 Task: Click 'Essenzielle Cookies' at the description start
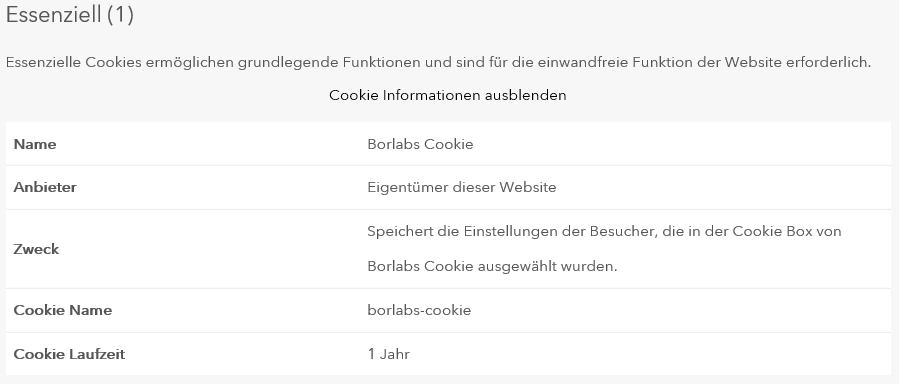tap(74, 63)
